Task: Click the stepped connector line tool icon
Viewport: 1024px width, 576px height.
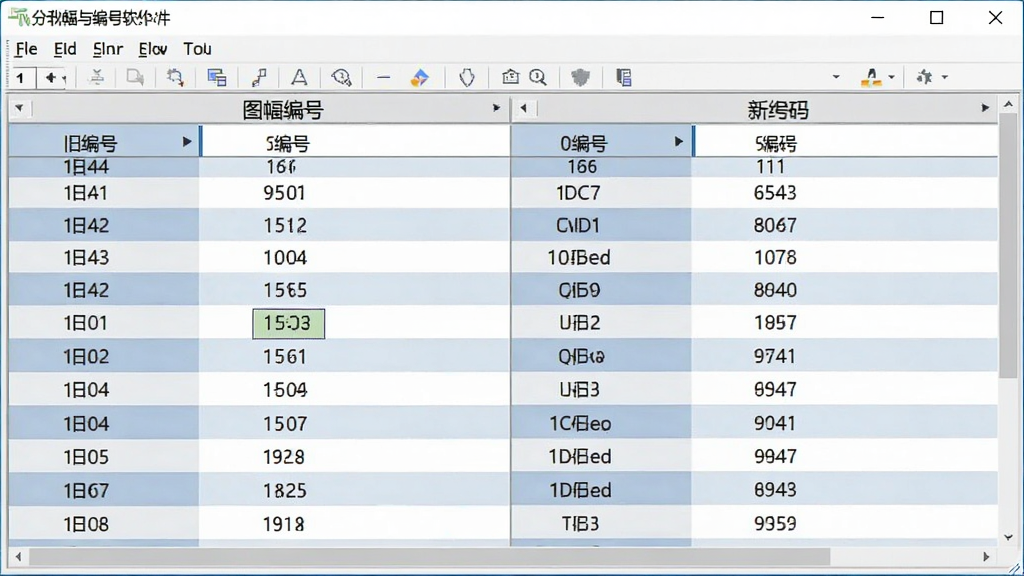Action: (259, 77)
